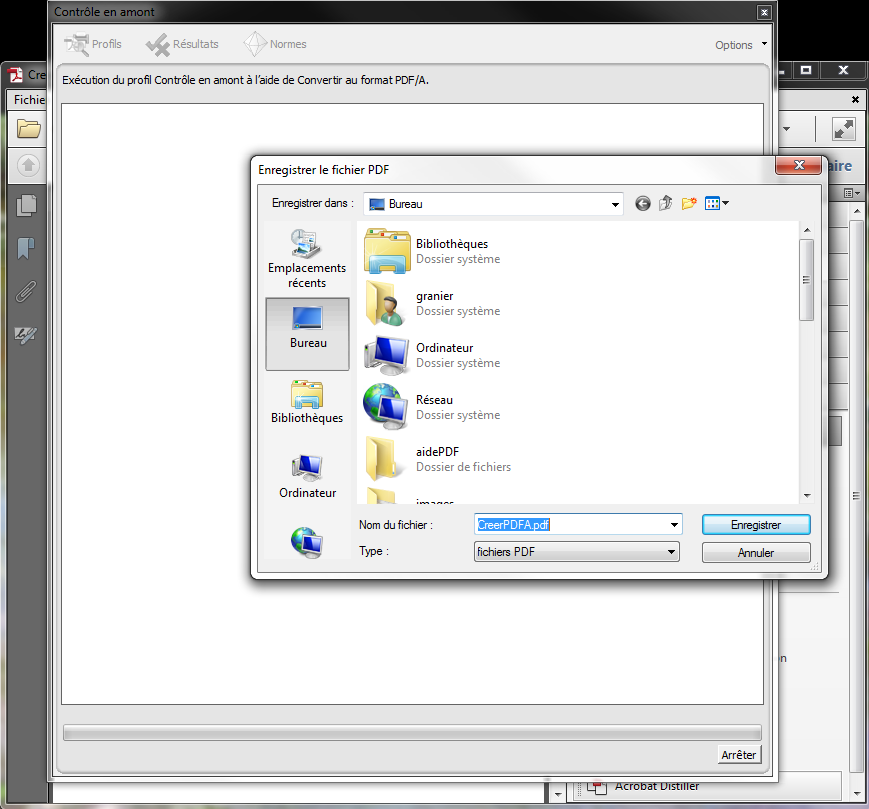
Task: Open the view menu icon dropdown
Action: point(717,203)
